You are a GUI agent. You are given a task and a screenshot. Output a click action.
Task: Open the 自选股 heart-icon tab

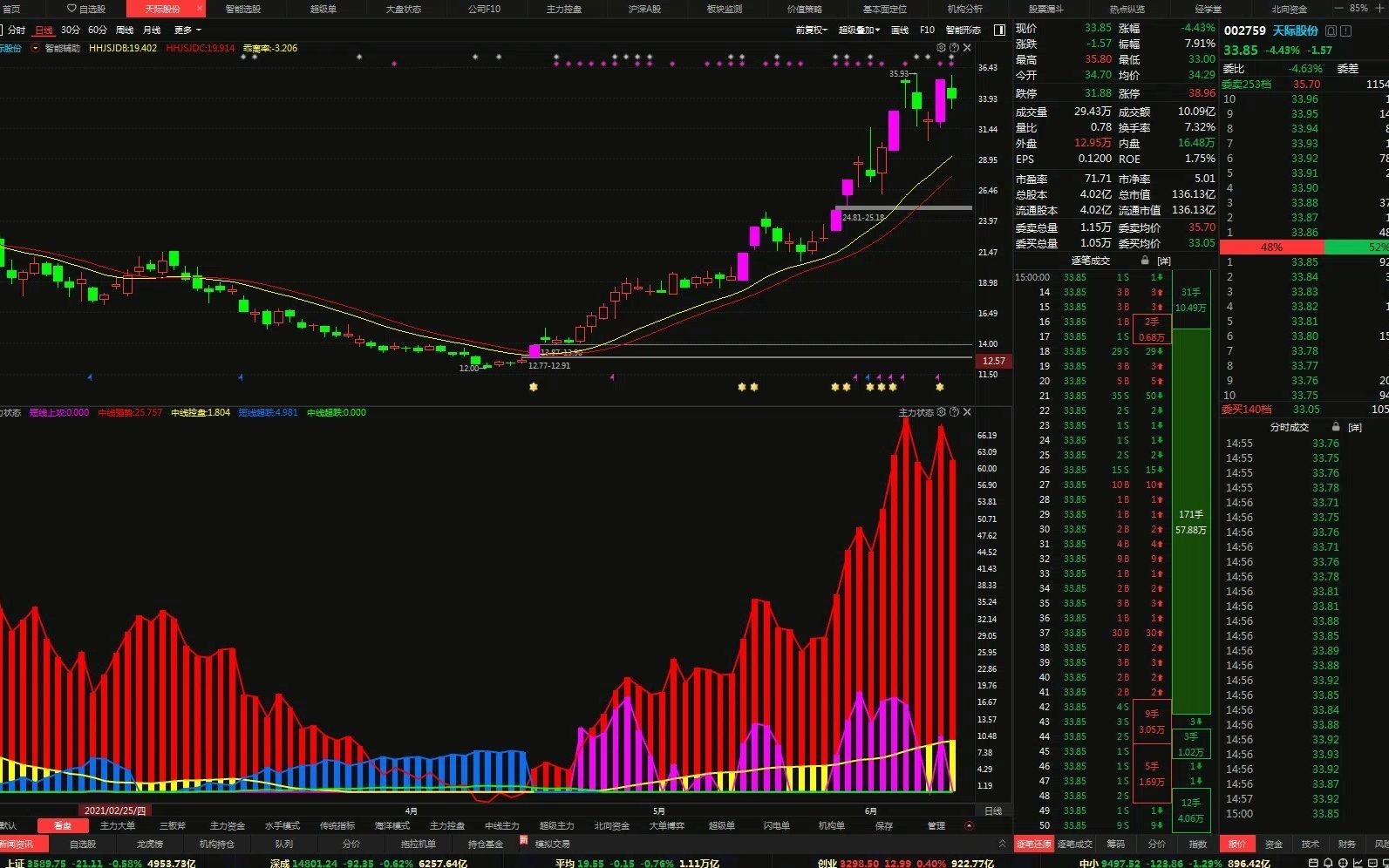click(86, 9)
